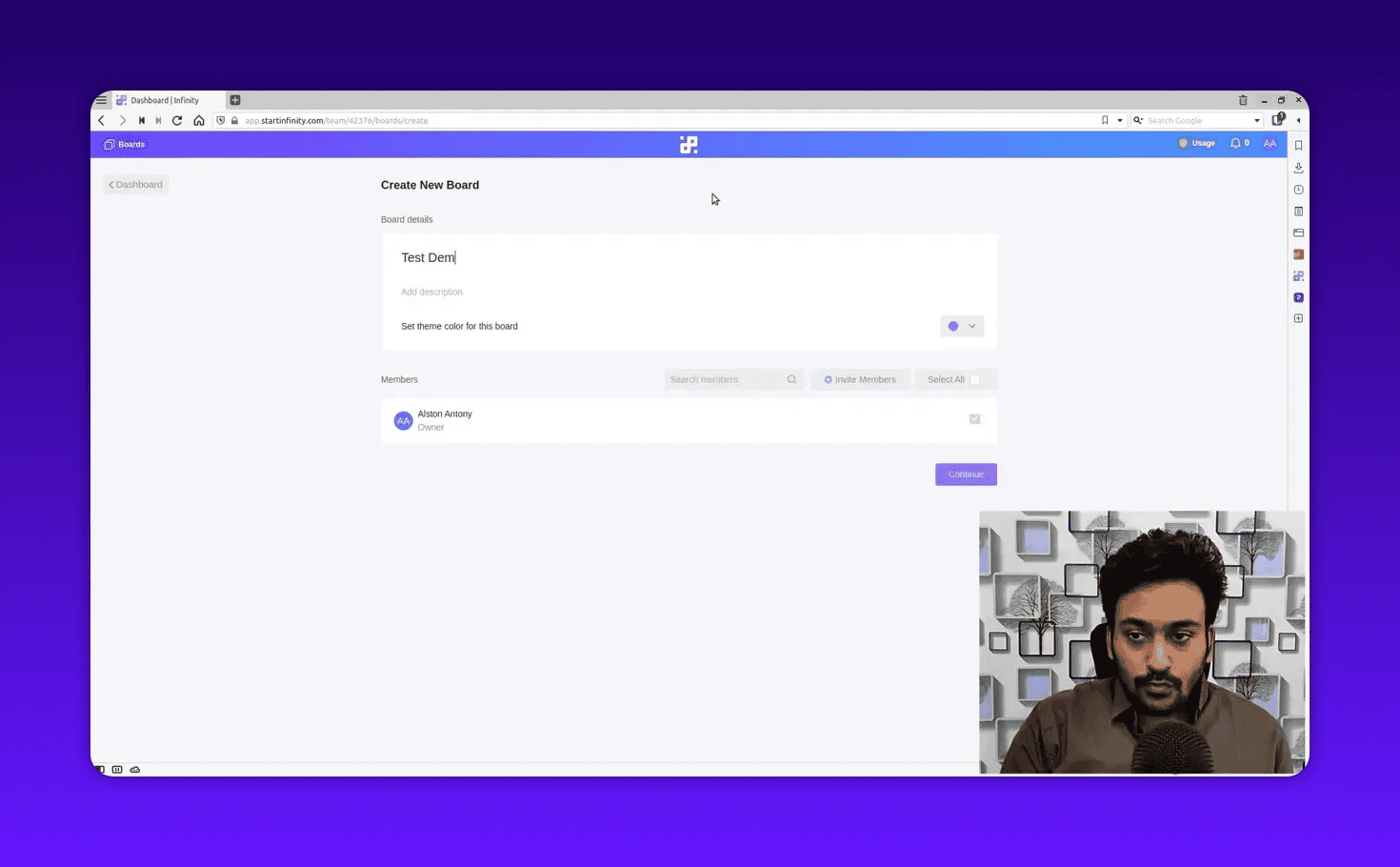
Task: Open the notifications bell icon
Action: 1235,144
